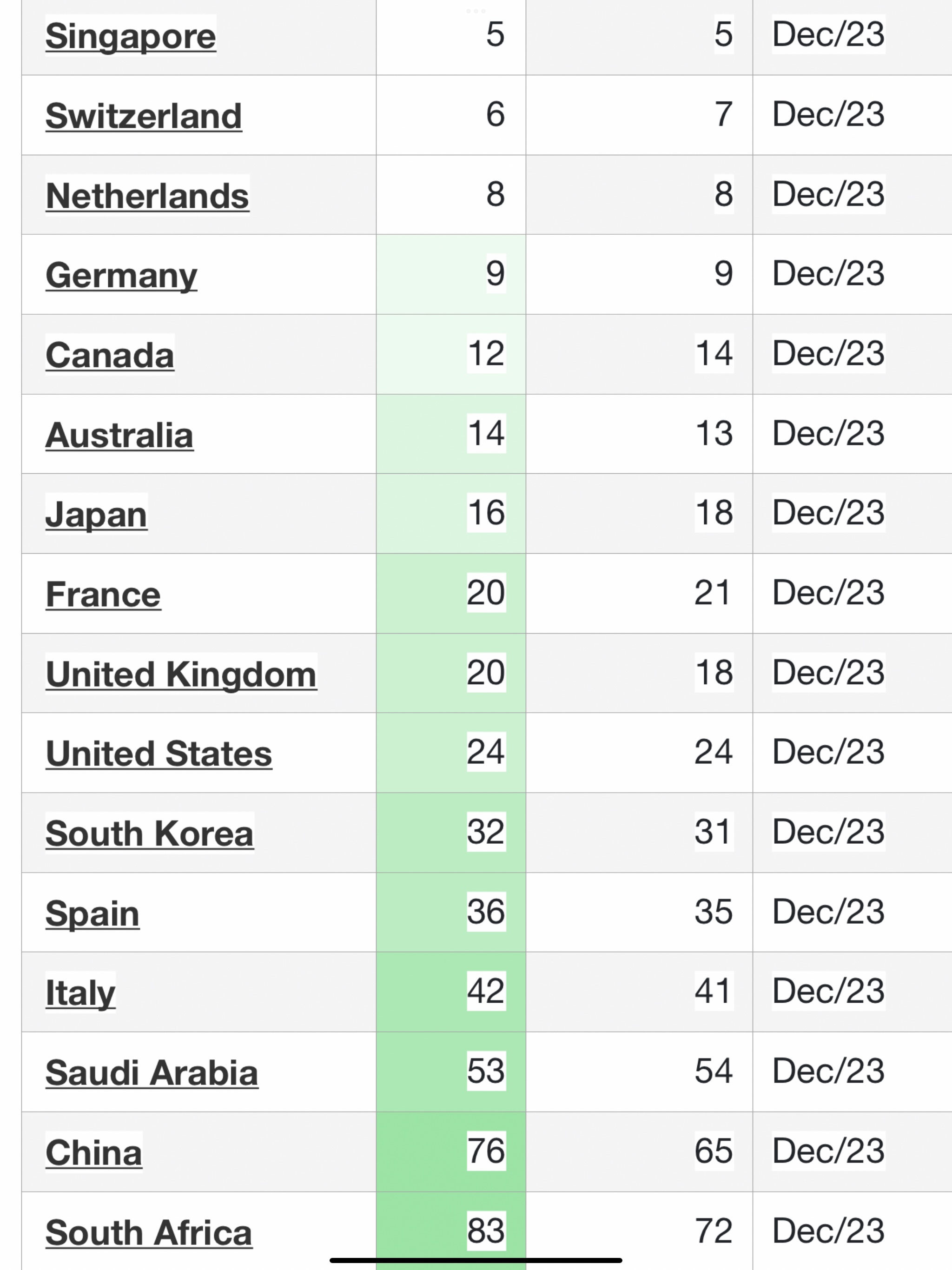Open the Switzerland link

(x=144, y=115)
